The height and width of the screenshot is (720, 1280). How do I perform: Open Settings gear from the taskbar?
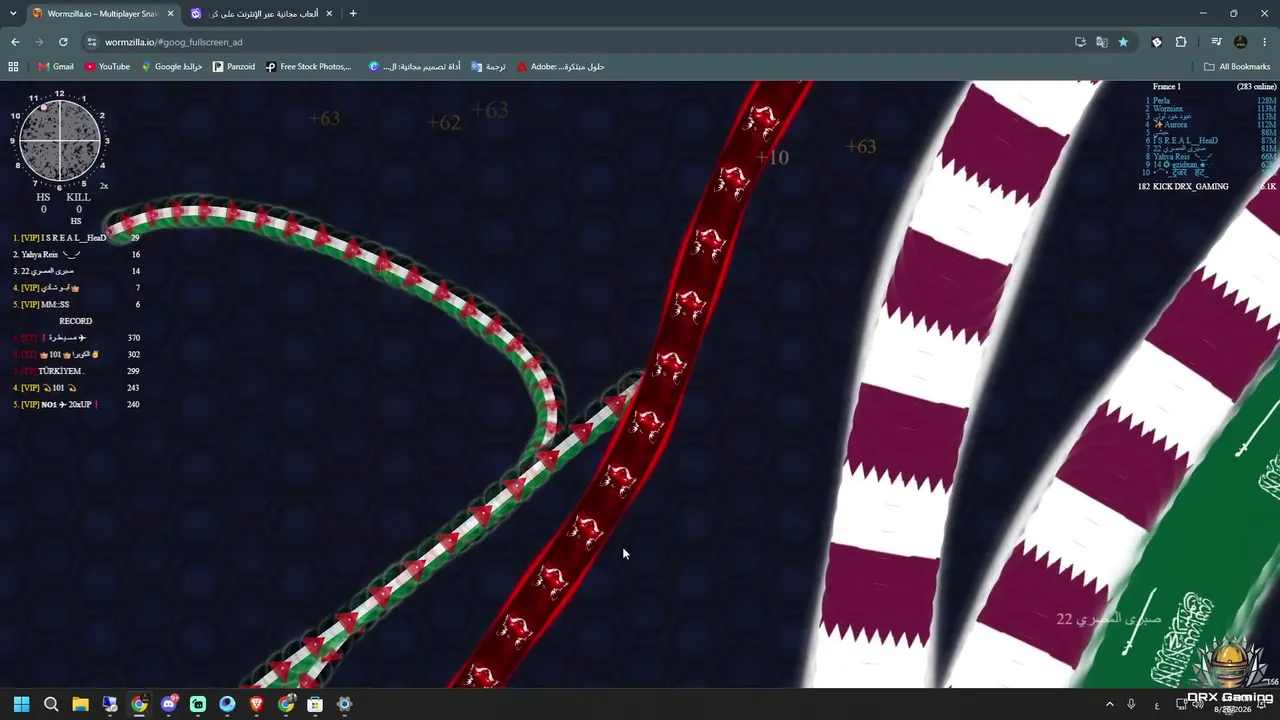[345, 704]
